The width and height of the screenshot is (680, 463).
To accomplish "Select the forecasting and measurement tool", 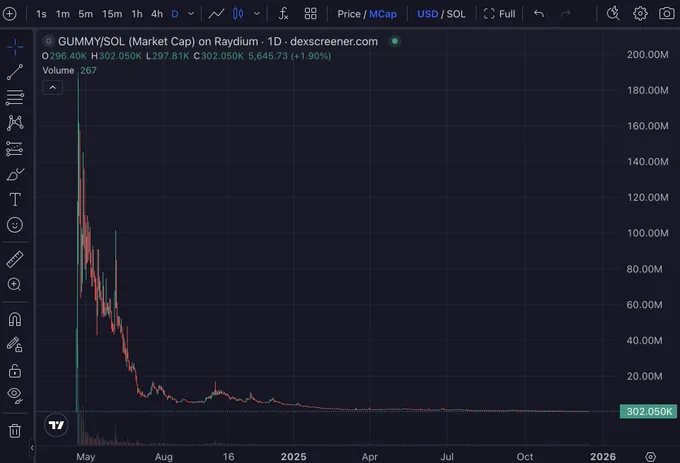I will 15,149.
